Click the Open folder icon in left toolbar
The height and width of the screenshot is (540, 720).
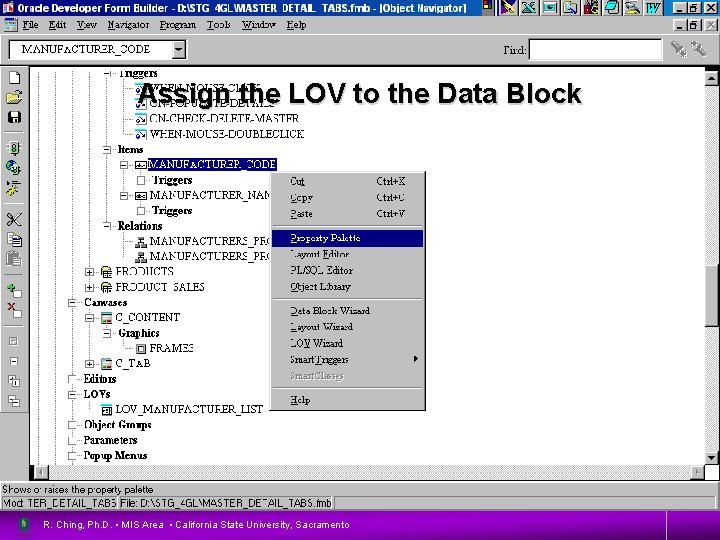click(14, 97)
